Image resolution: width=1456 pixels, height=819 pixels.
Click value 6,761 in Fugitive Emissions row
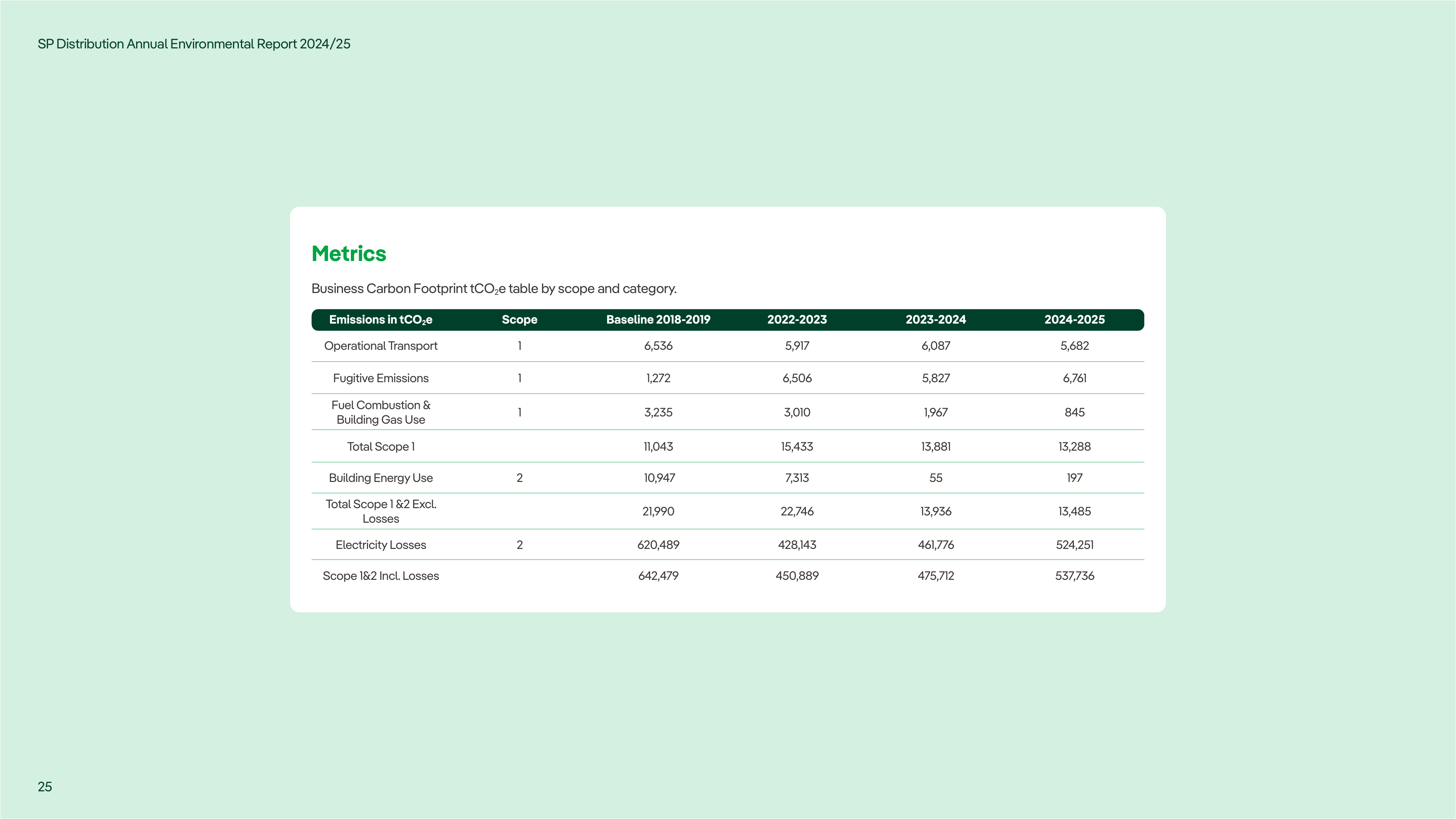click(1075, 378)
